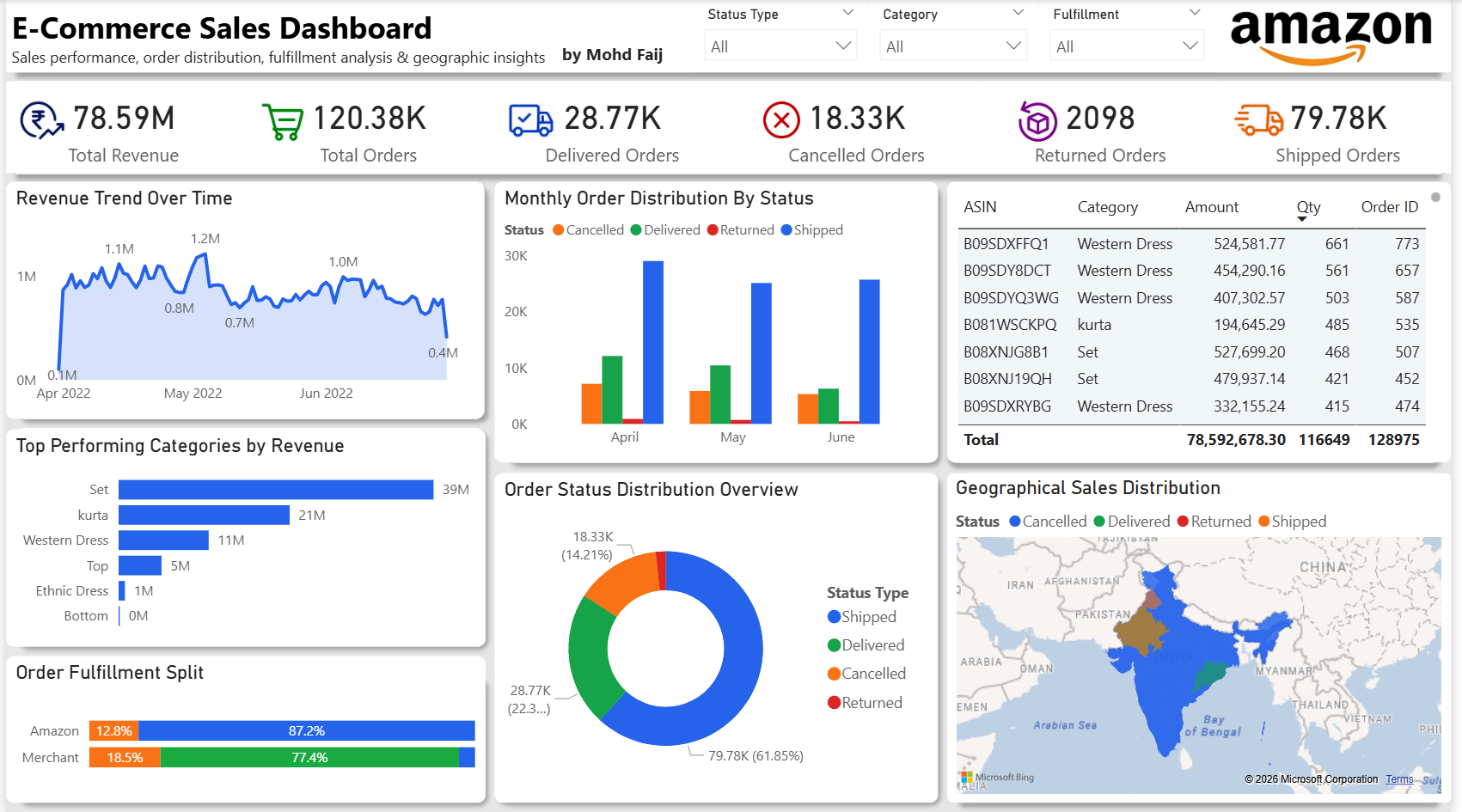
Task: Click the 78.59M Total Revenue value
Action: coord(124,119)
